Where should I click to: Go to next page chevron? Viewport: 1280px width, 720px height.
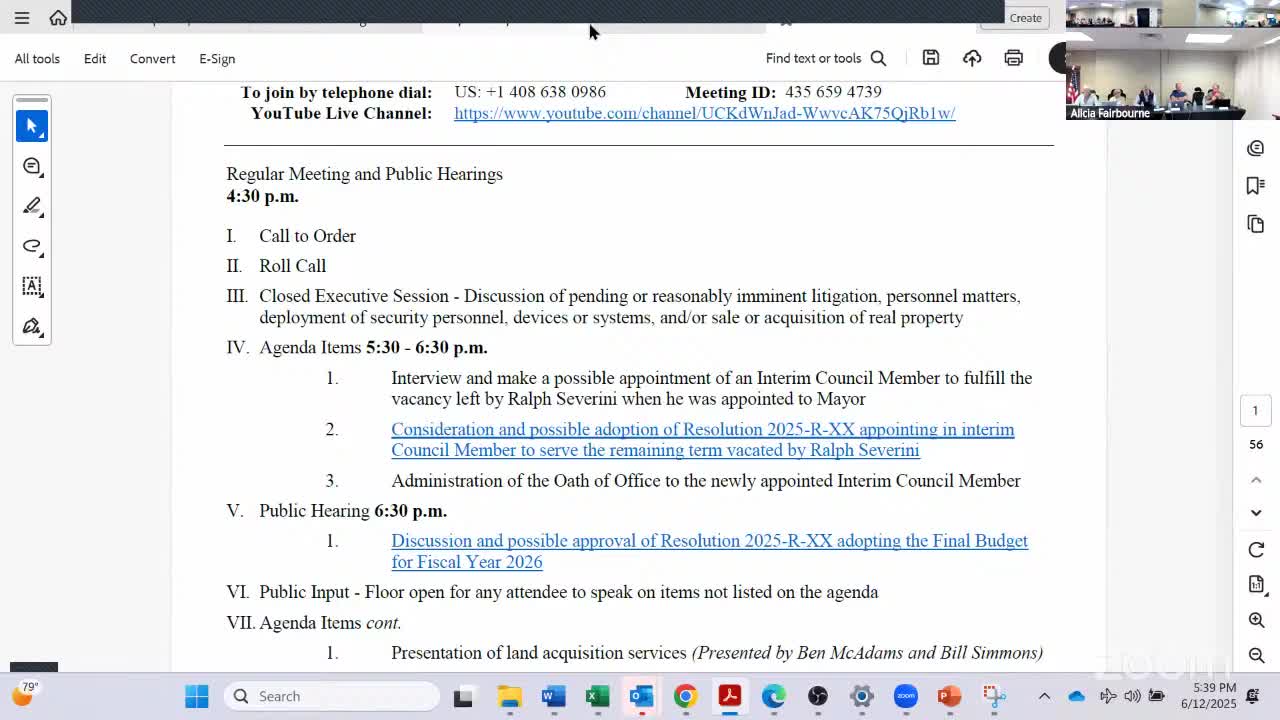1256,513
